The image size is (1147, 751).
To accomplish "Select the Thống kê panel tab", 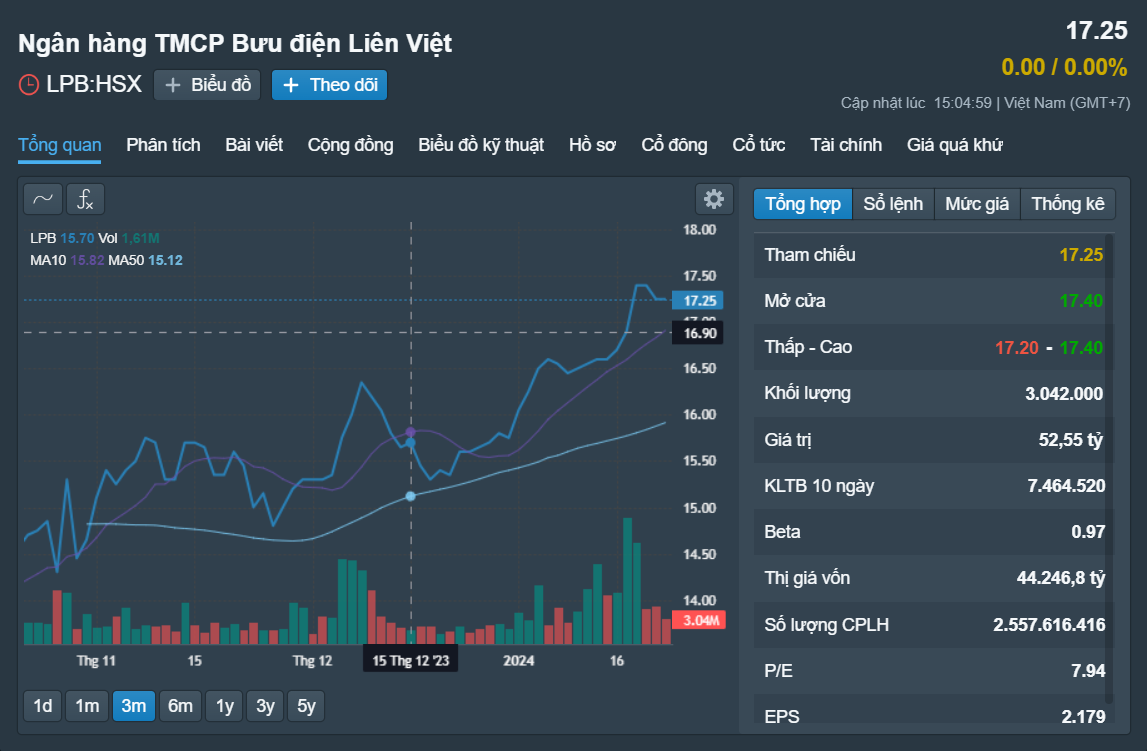I will [1068, 204].
